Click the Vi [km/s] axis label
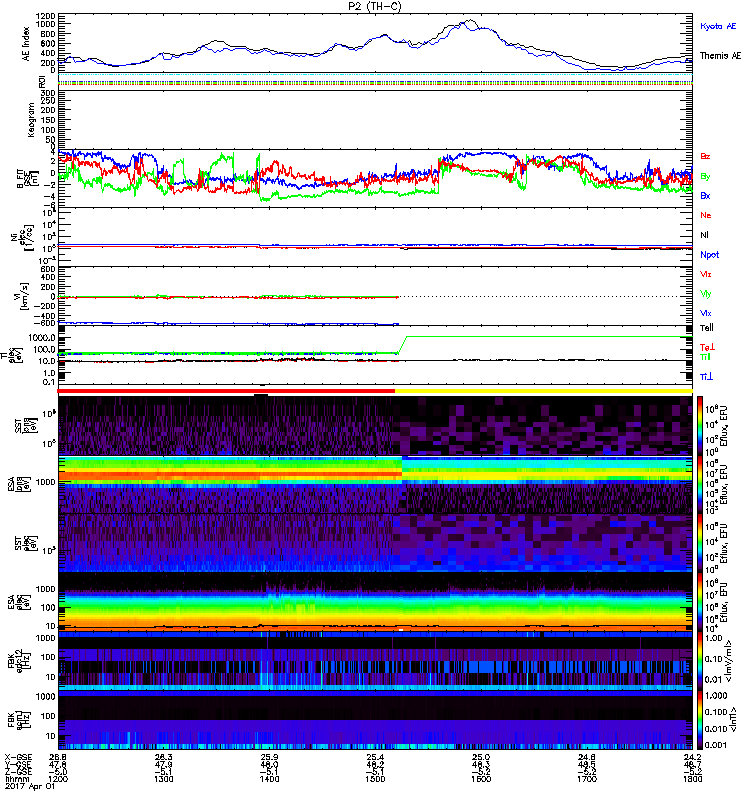 24,296
